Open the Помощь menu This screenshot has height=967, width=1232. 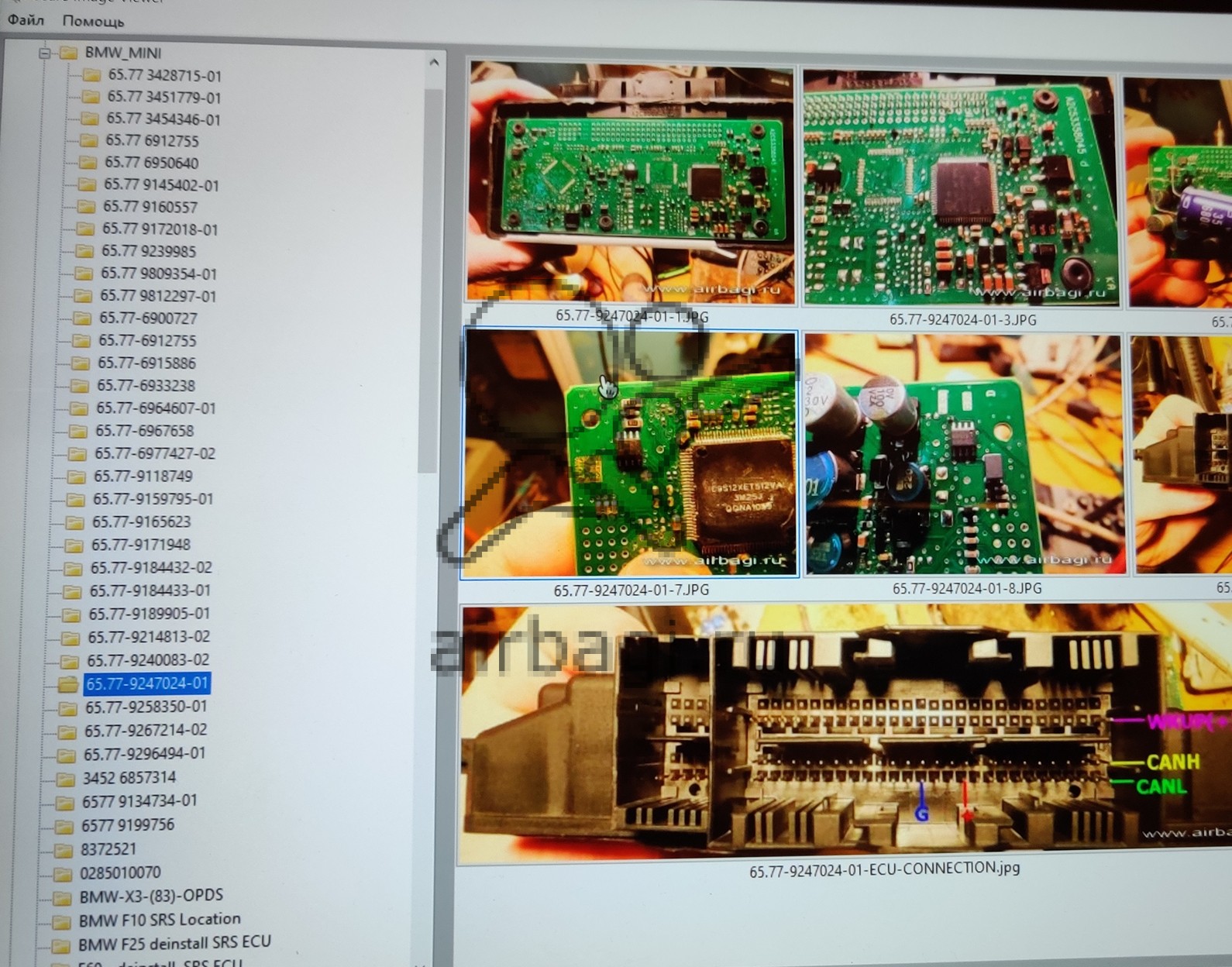tap(93, 21)
